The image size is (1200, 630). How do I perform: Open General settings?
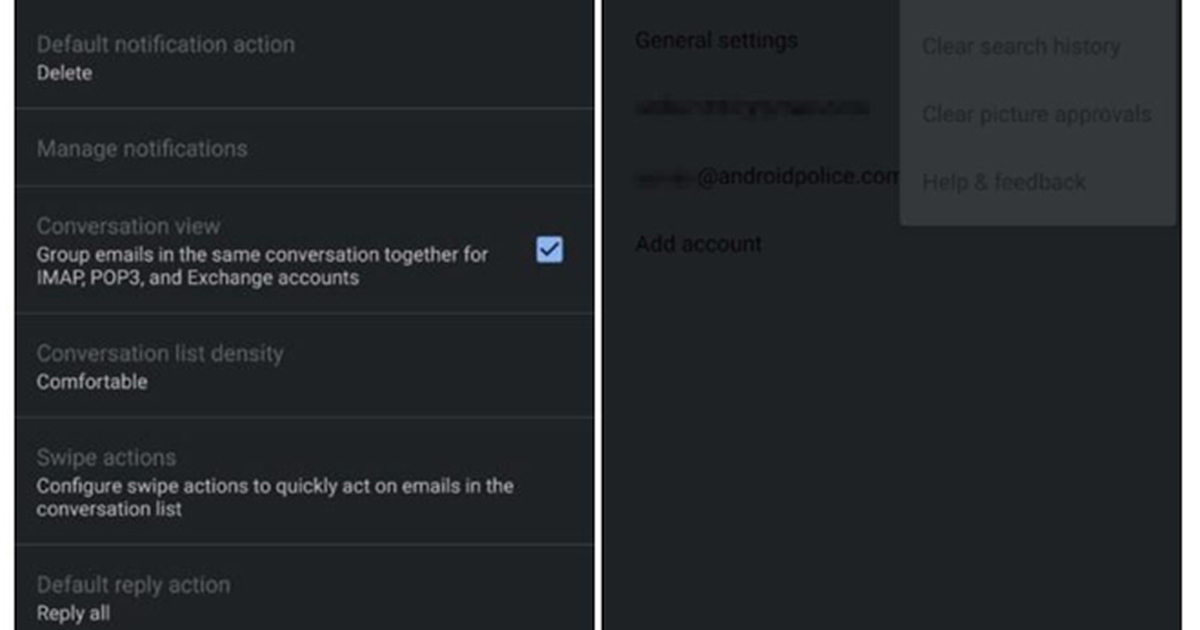(716, 40)
